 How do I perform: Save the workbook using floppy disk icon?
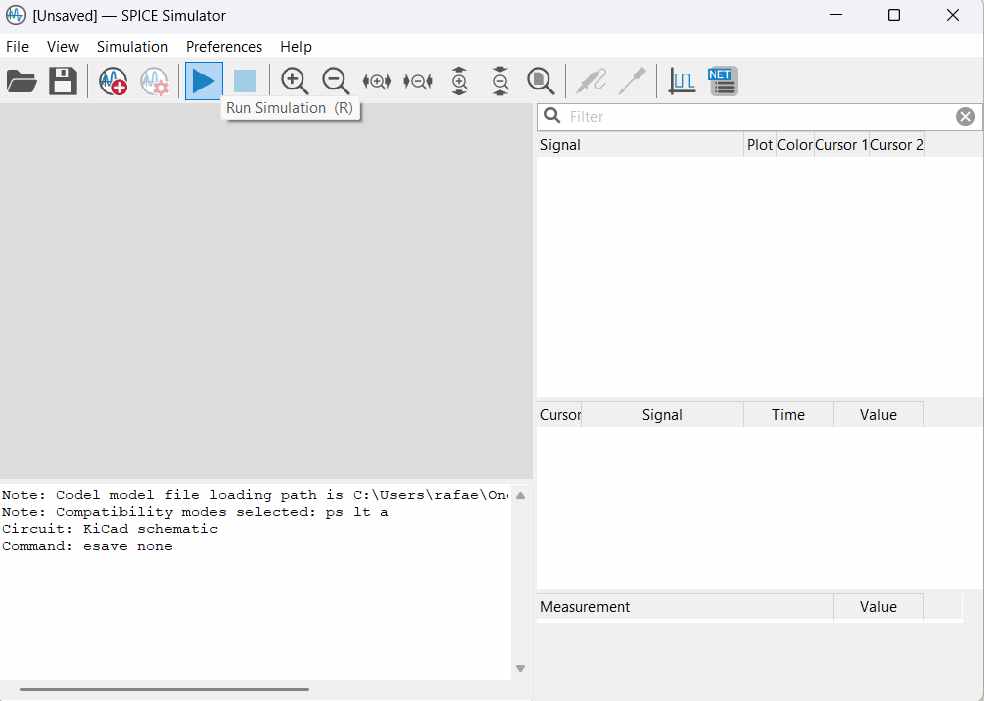pos(63,82)
